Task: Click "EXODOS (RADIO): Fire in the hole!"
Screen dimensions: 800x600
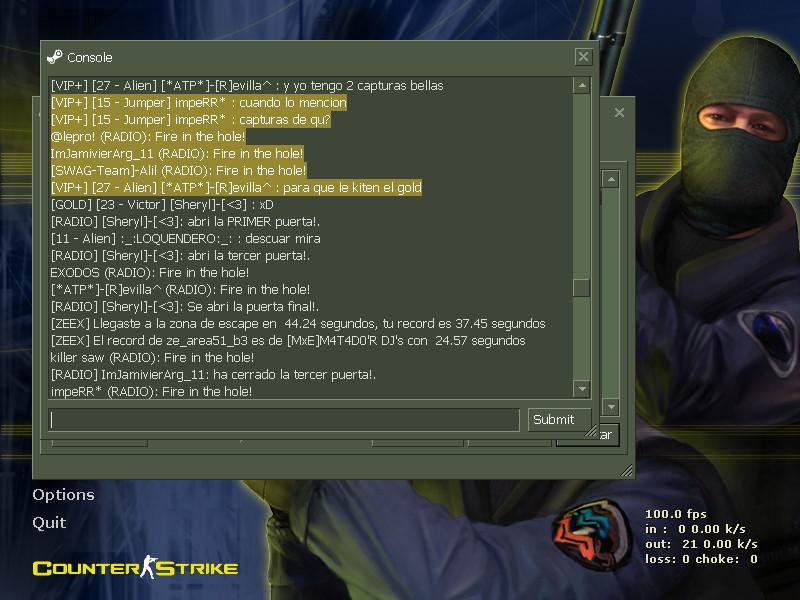Action: tap(149, 272)
